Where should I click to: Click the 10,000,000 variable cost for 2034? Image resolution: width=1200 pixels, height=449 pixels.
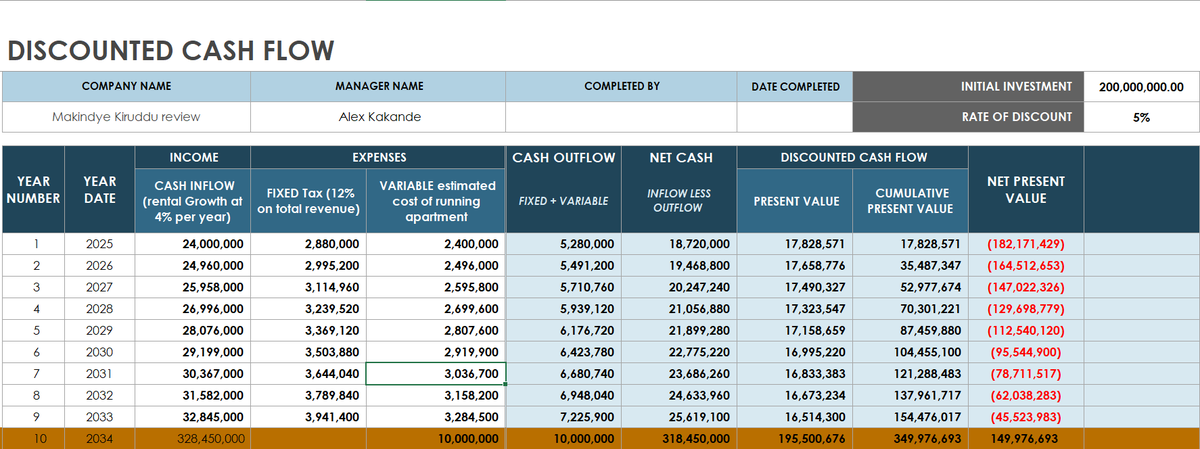436,439
